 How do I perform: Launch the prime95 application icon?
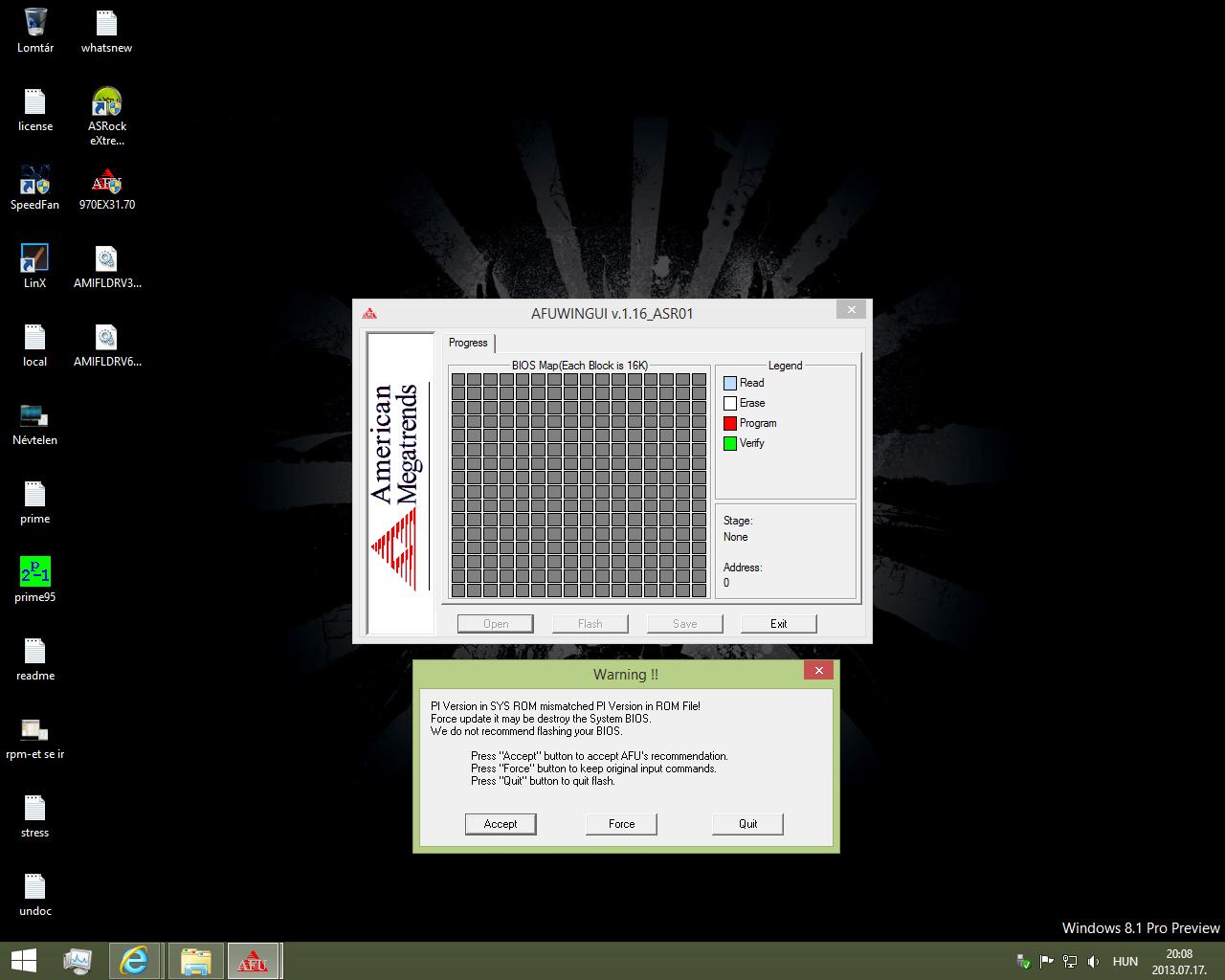pos(35,580)
